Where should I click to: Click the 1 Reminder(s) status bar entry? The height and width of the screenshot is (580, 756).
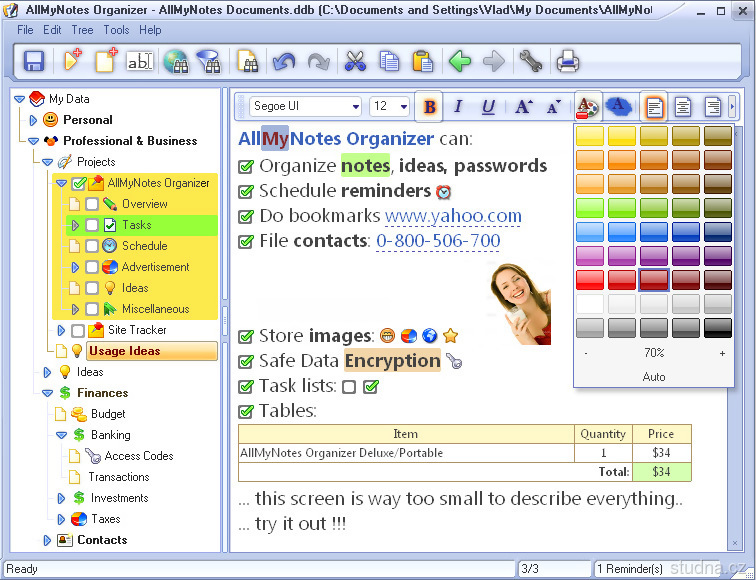630,569
